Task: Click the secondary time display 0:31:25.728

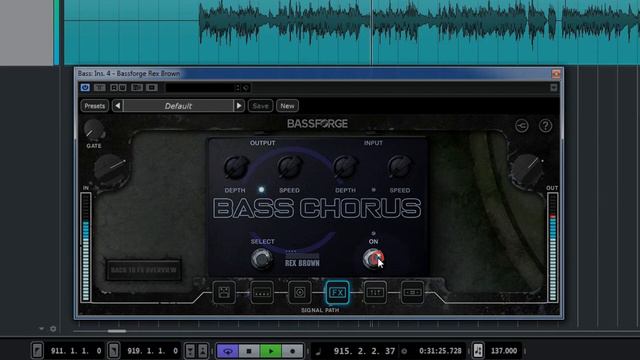Action: (x=440, y=351)
